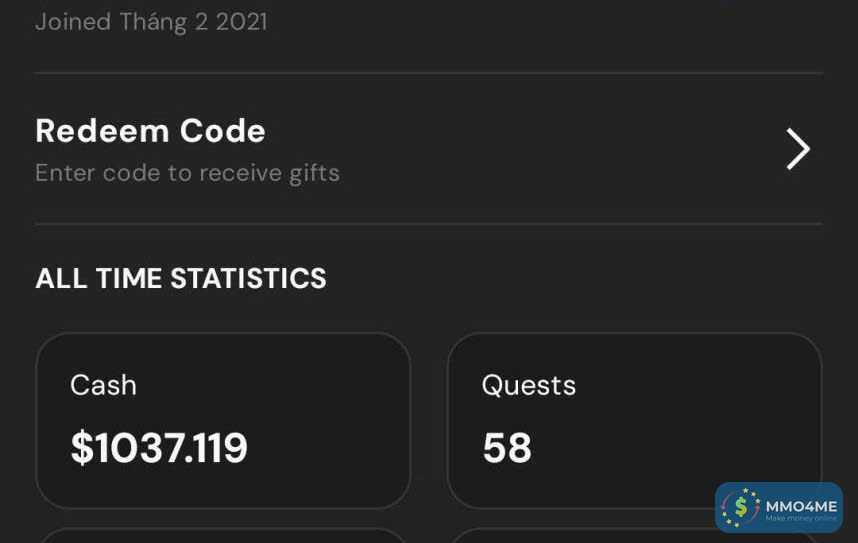Tap 'Enter code to receive gifts' subtitle
858x543 pixels.
coord(187,173)
